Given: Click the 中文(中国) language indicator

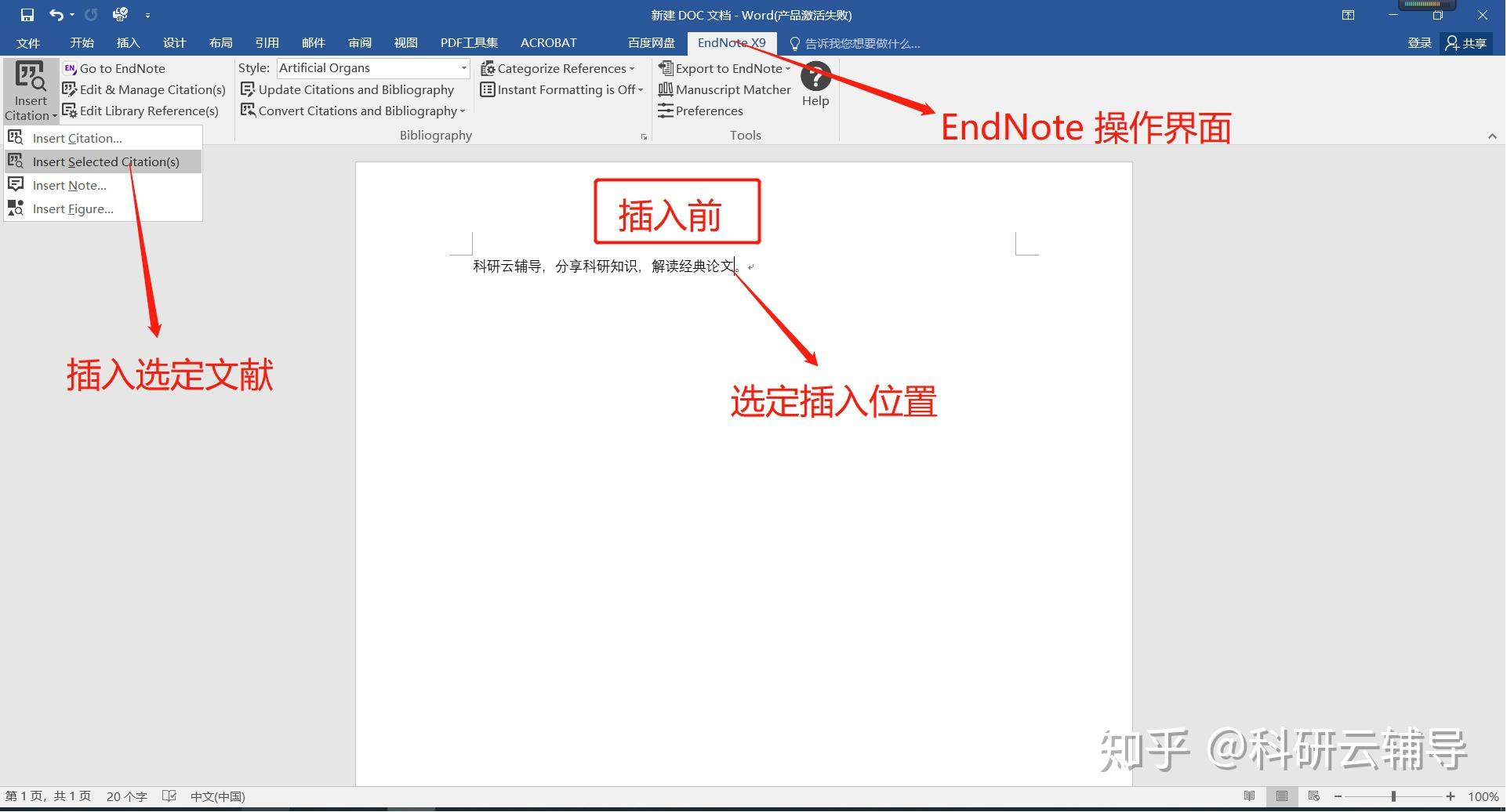Looking at the screenshot, I should (x=217, y=796).
